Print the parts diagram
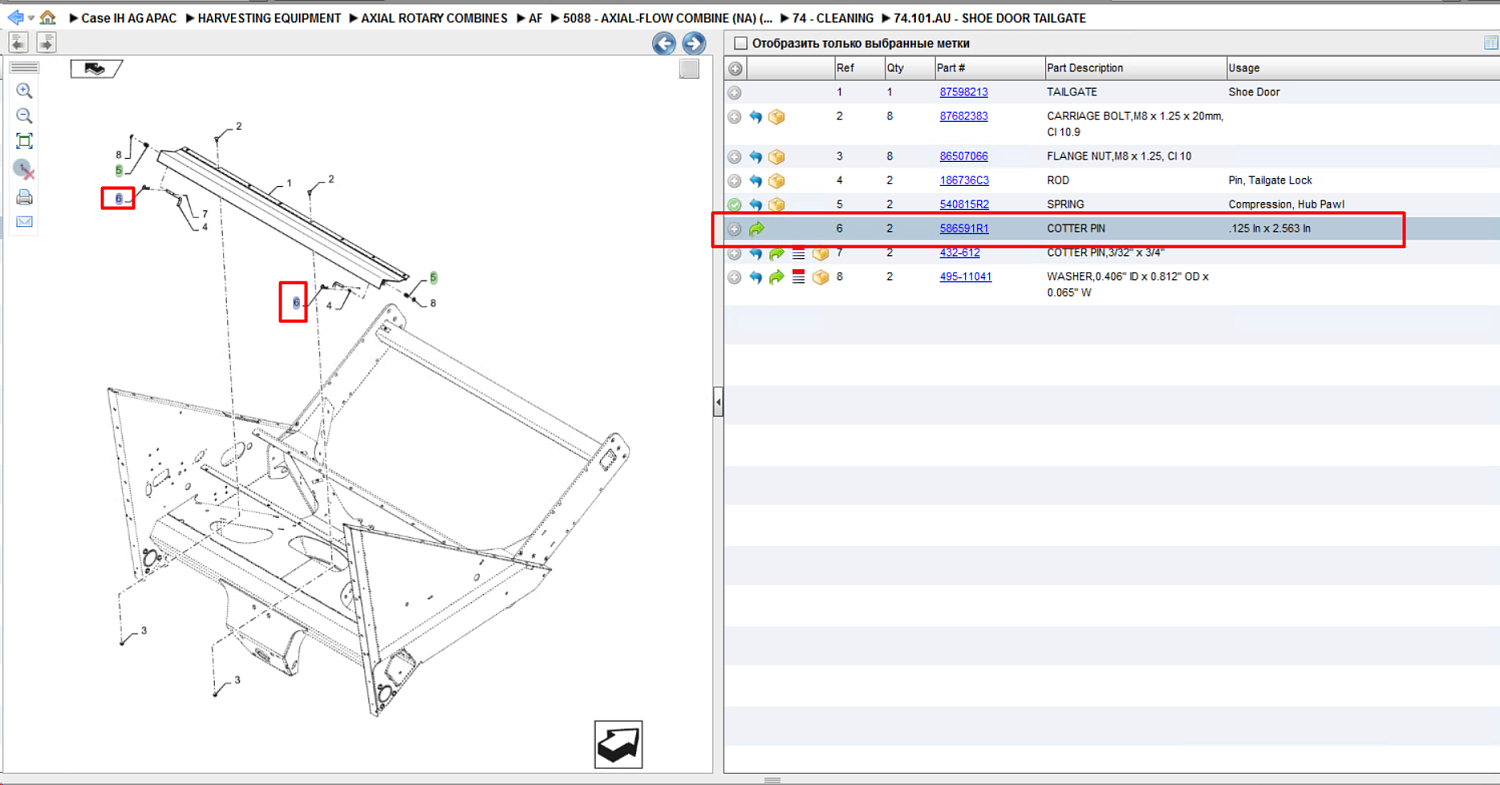 pos(25,197)
